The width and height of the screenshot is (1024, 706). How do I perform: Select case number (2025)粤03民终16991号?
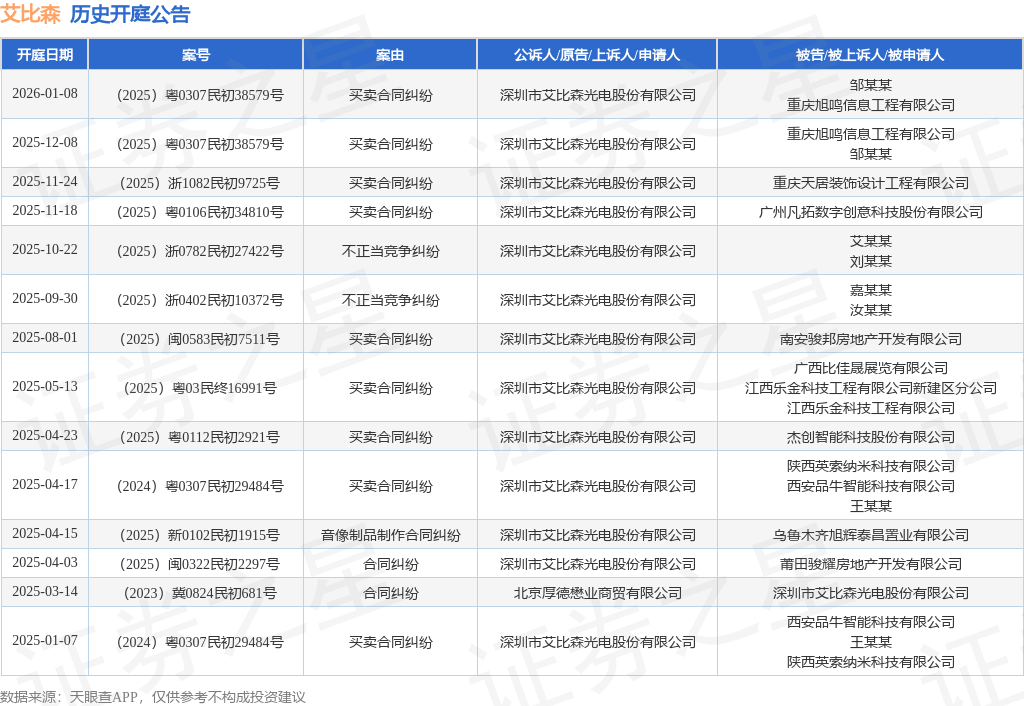click(x=199, y=389)
